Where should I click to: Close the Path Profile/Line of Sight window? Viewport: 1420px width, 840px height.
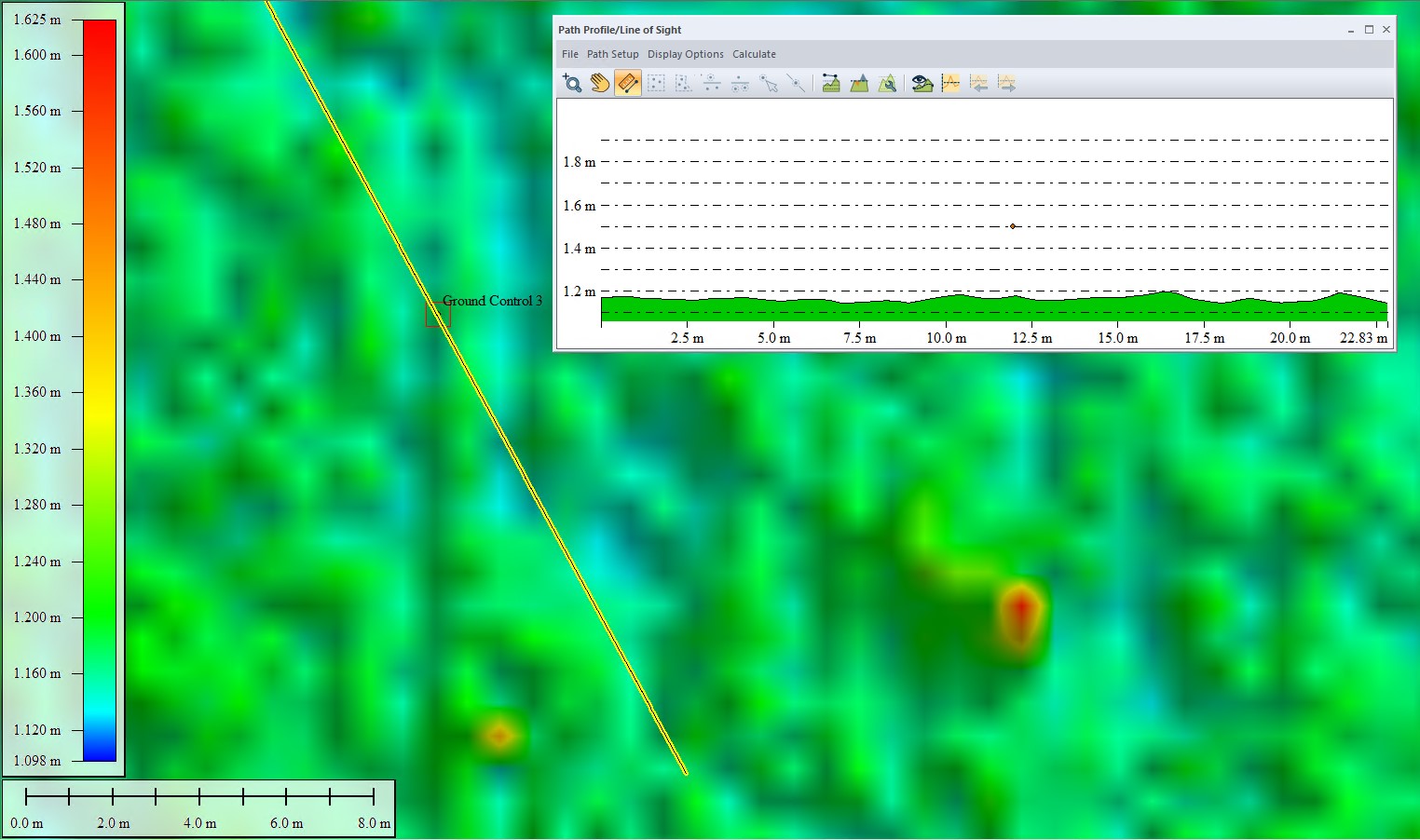click(x=1386, y=30)
